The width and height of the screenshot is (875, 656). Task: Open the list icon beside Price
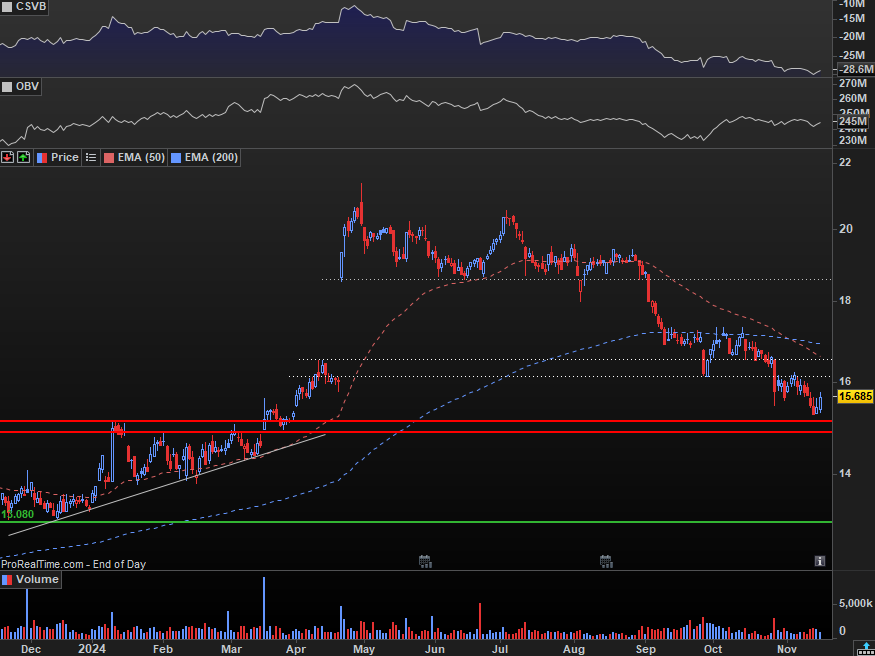click(90, 158)
